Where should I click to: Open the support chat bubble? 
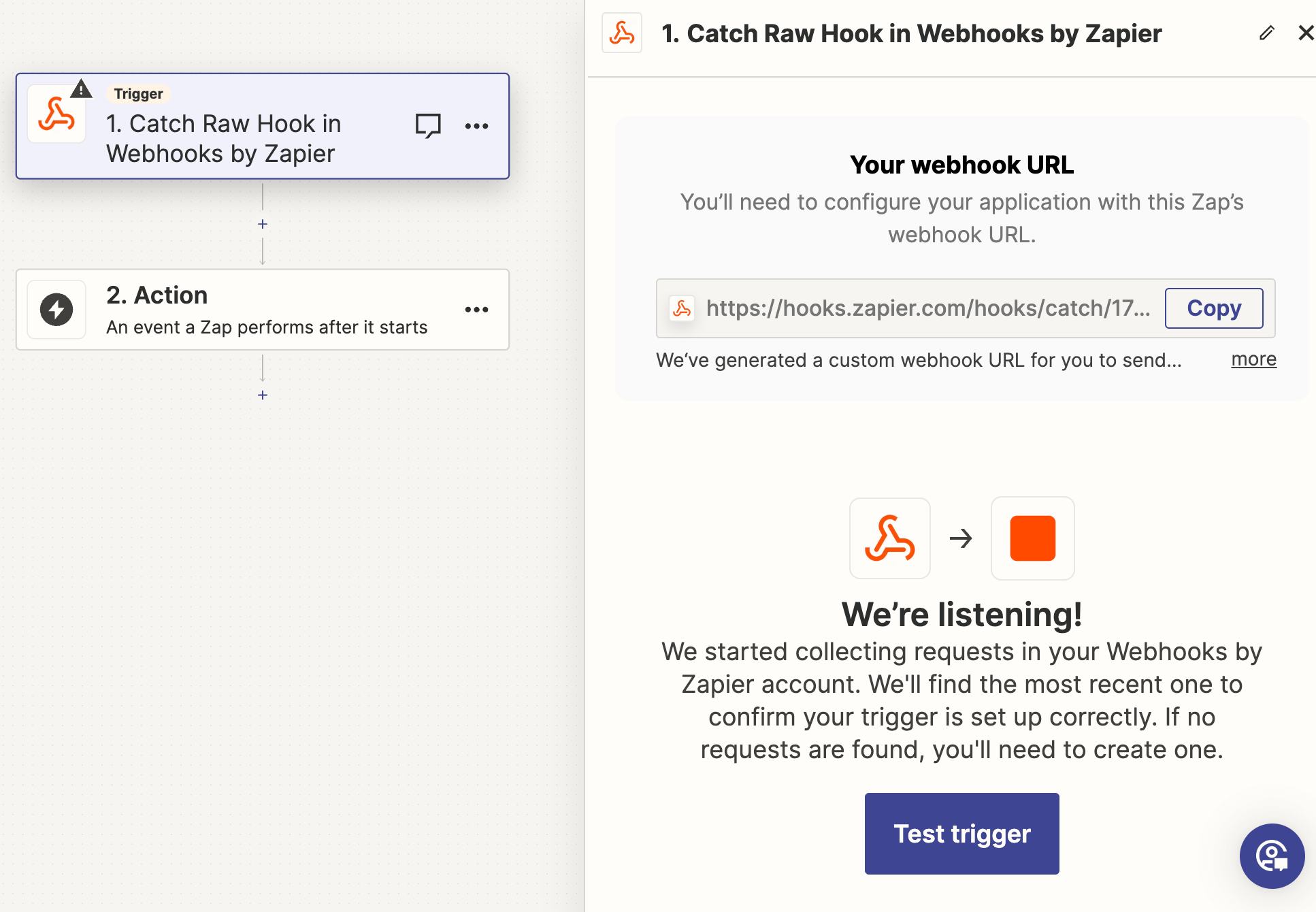point(1272,856)
